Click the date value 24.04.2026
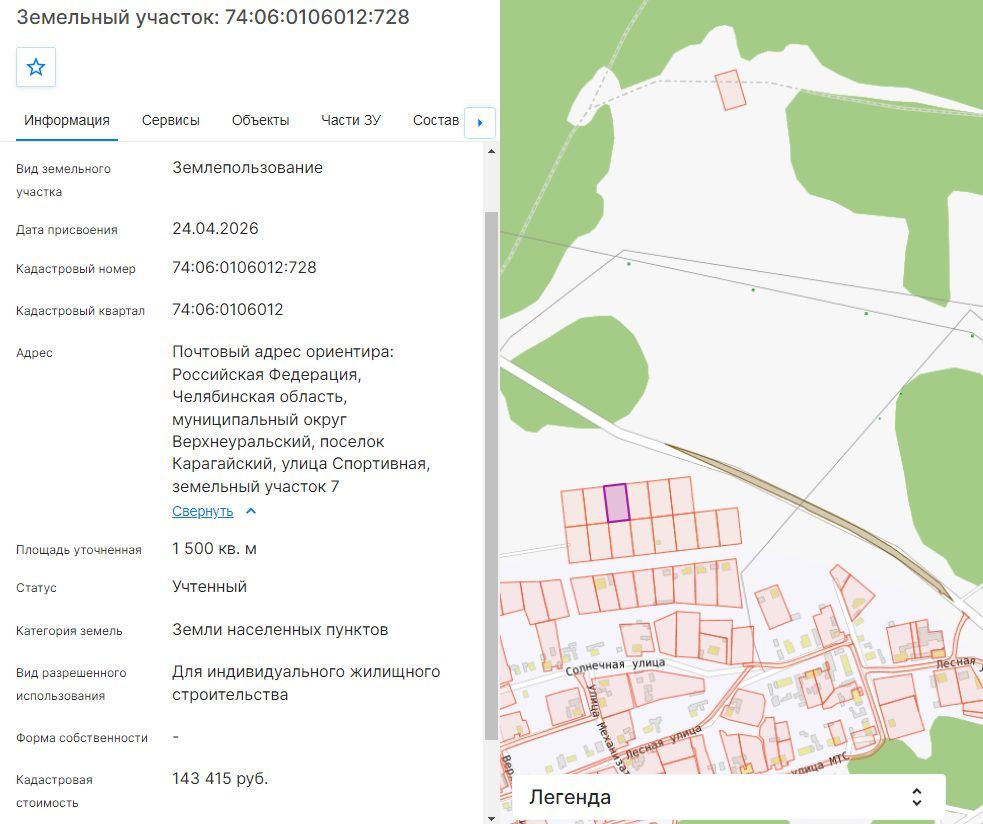Viewport: 983px width, 824px height. (215, 228)
